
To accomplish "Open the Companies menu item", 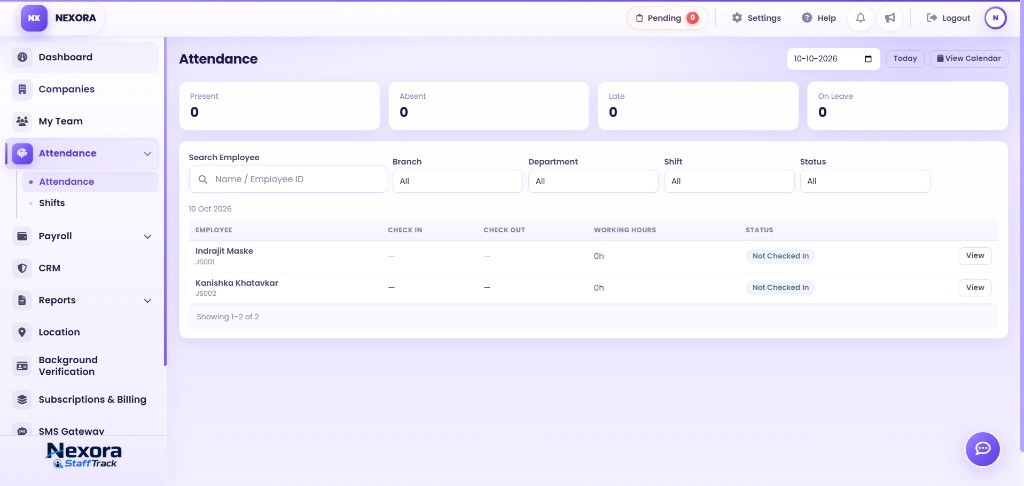I will pyautogui.click(x=84, y=89).
